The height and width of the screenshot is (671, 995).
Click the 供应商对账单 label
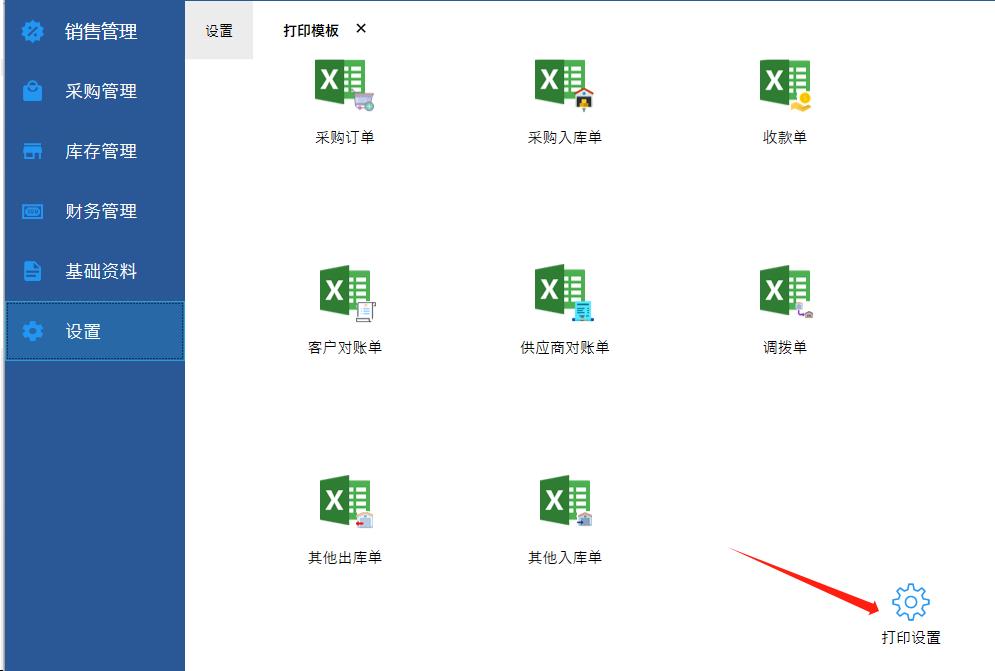[x=564, y=347]
